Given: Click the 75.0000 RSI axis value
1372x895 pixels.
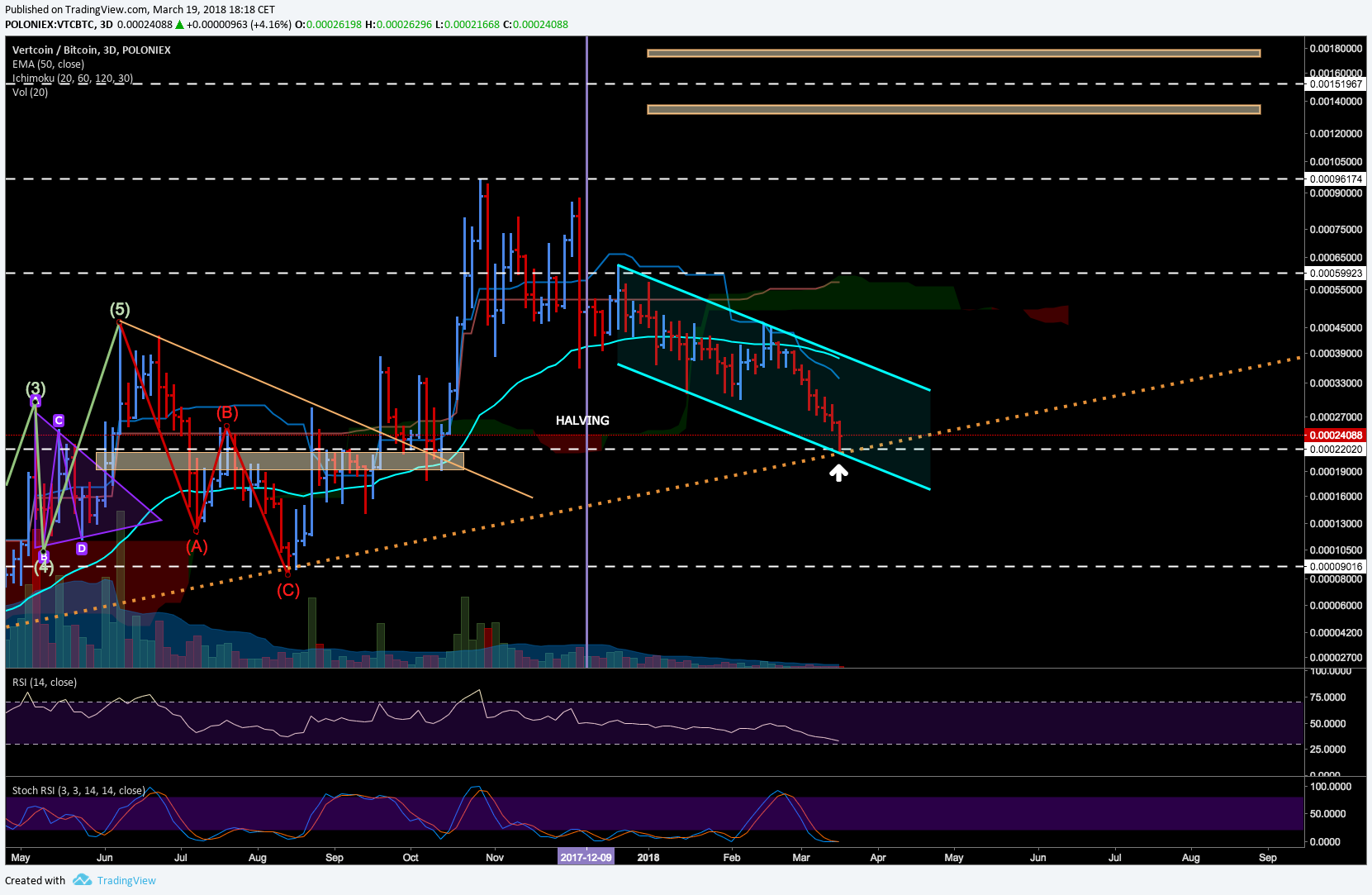Looking at the screenshot, I should (1328, 697).
